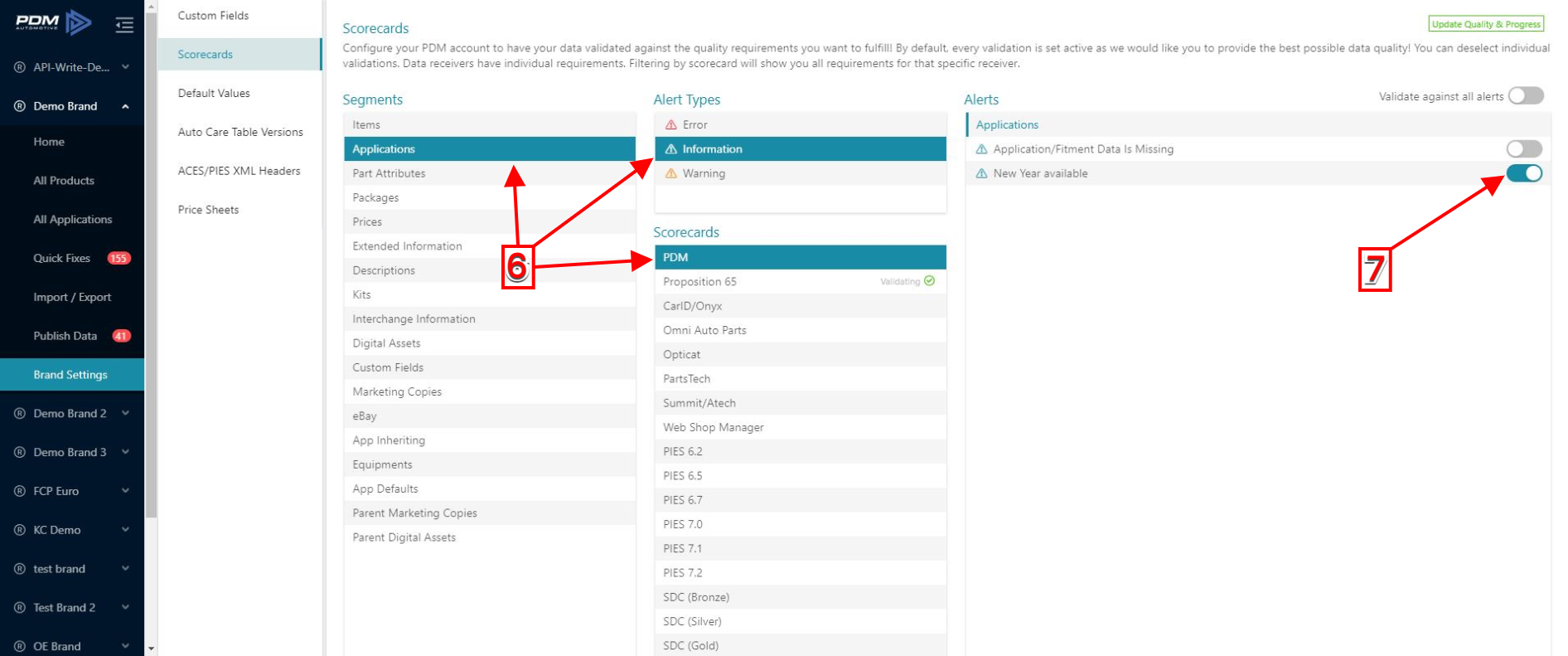
Task: Toggle Validate against all alerts switch
Action: pos(1526,96)
